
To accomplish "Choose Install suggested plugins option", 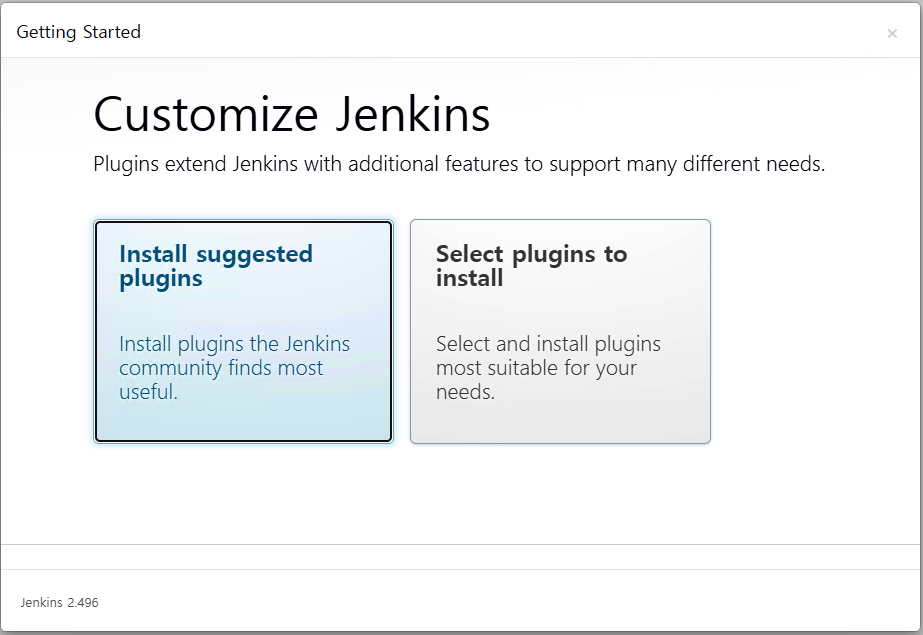I will click(x=243, y=331).
